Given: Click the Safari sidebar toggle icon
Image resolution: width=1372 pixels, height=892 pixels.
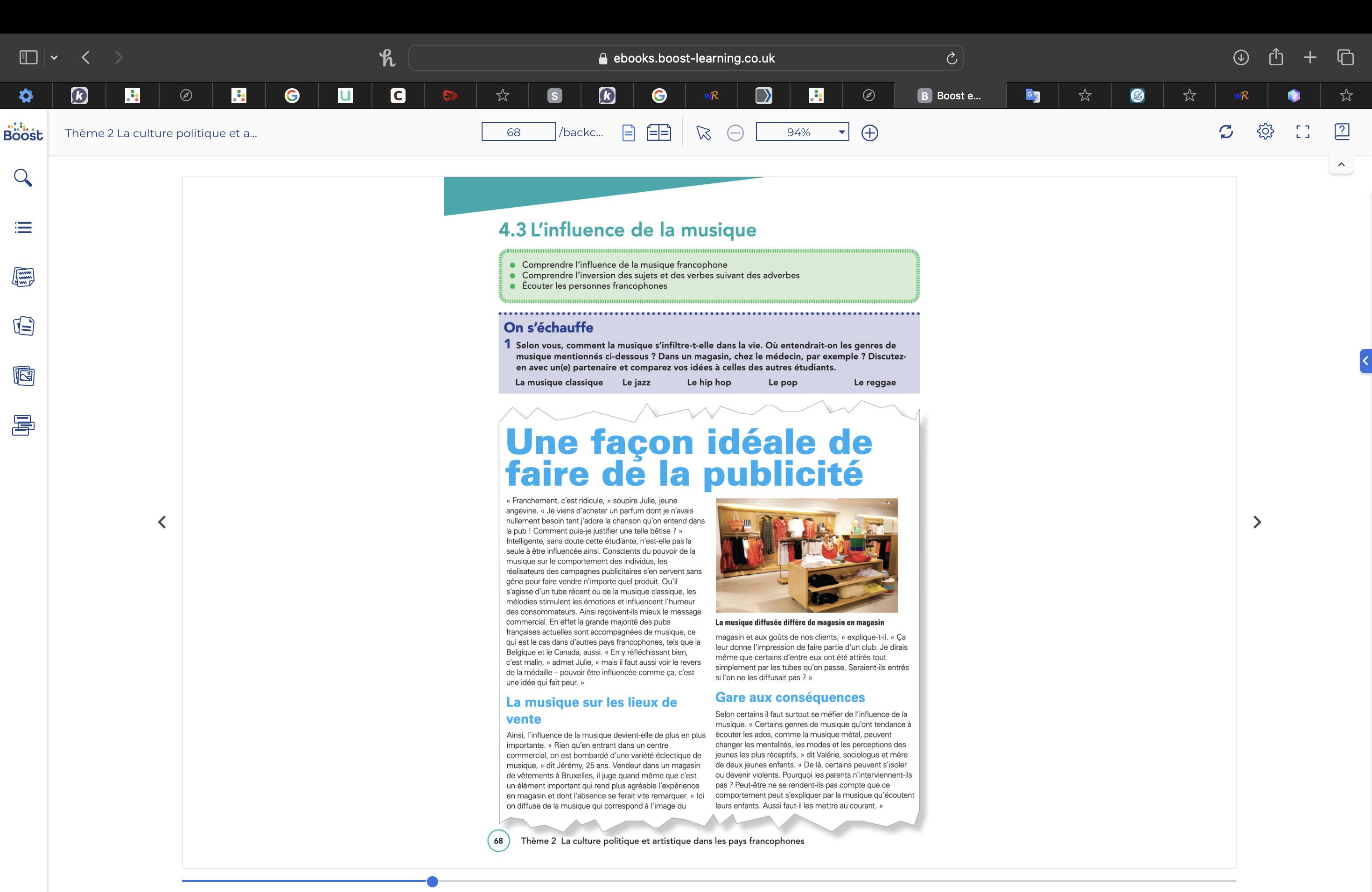Looking at the screenshot, I should (x=28, y=58).
